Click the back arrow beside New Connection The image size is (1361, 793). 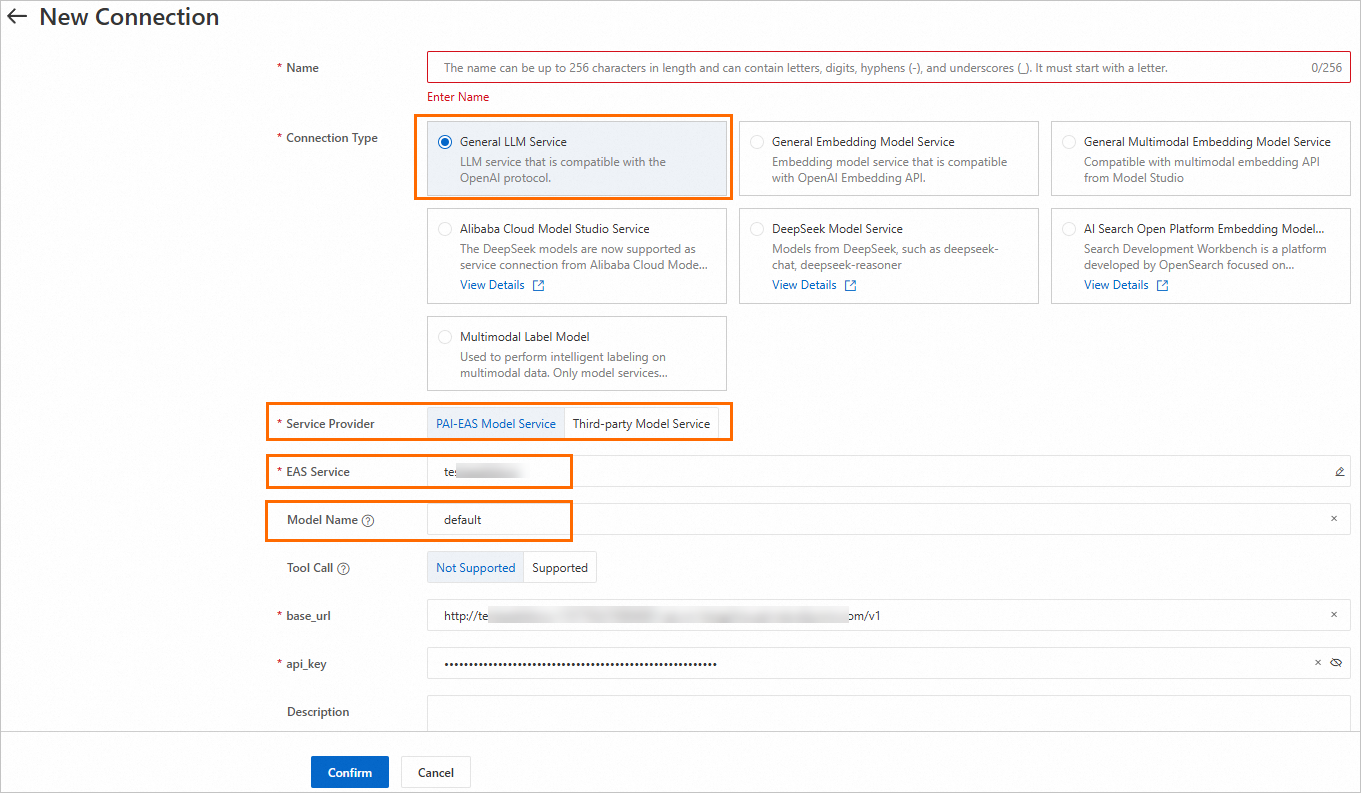click(x=17, y=17)
